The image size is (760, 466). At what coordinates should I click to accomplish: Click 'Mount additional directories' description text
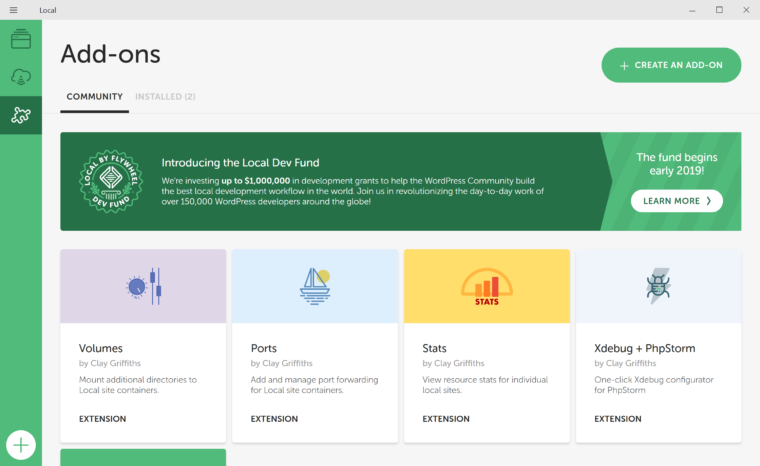138,385
